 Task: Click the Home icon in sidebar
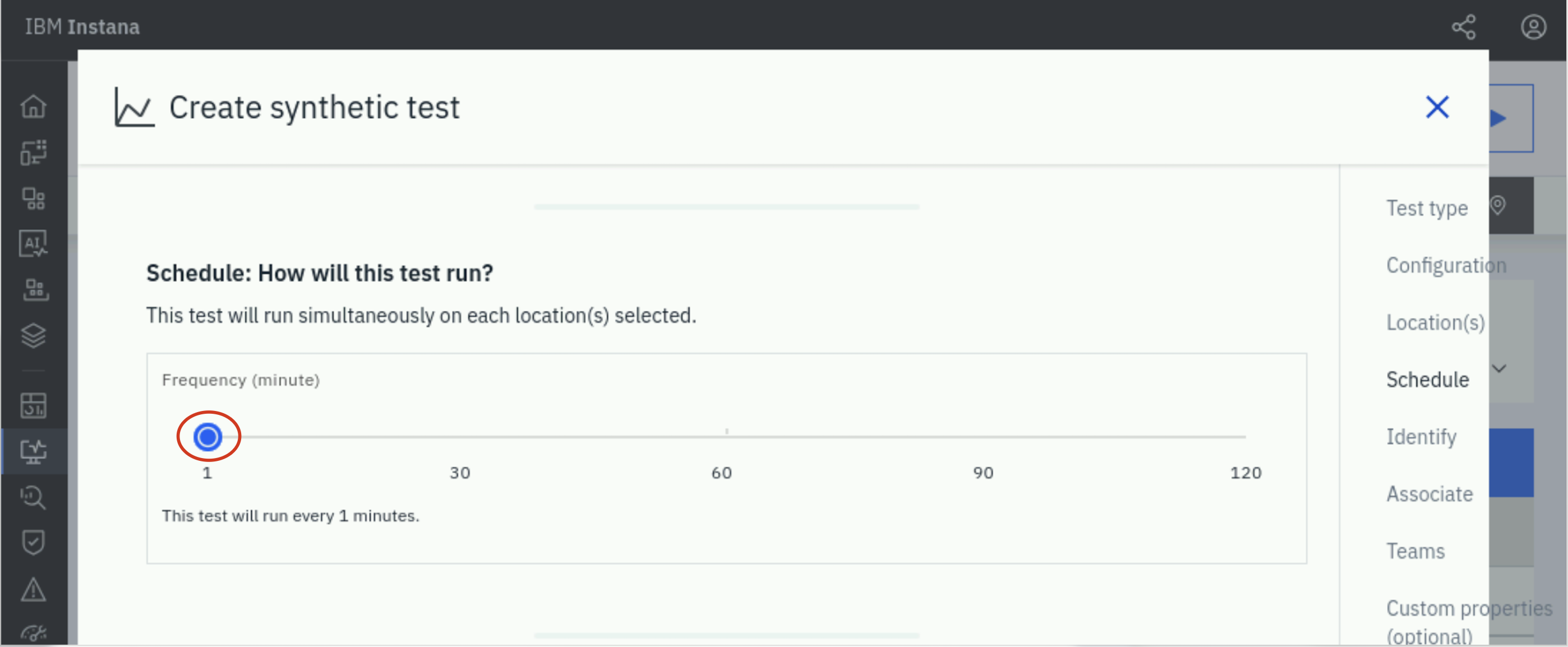click(34, 107)
